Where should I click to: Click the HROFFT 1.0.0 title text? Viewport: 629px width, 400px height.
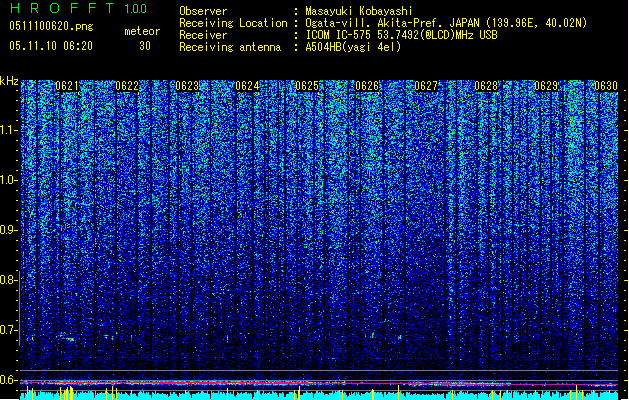(79, 8)
